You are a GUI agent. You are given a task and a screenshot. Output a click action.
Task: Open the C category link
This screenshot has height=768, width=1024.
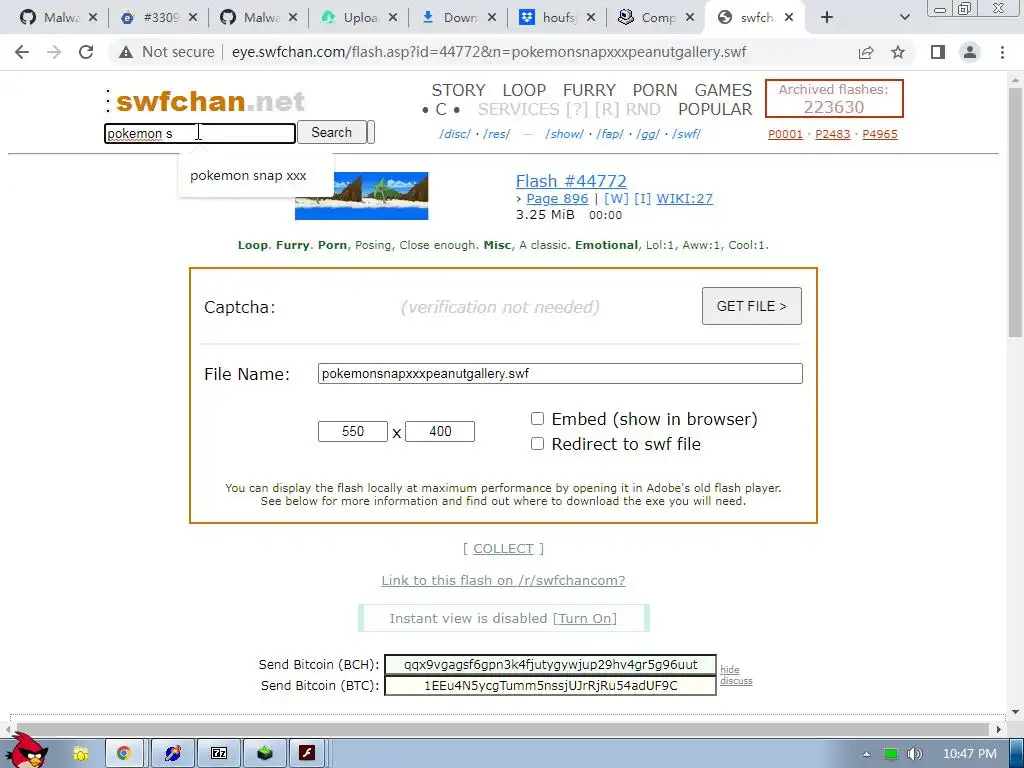(x=441, y=109)
